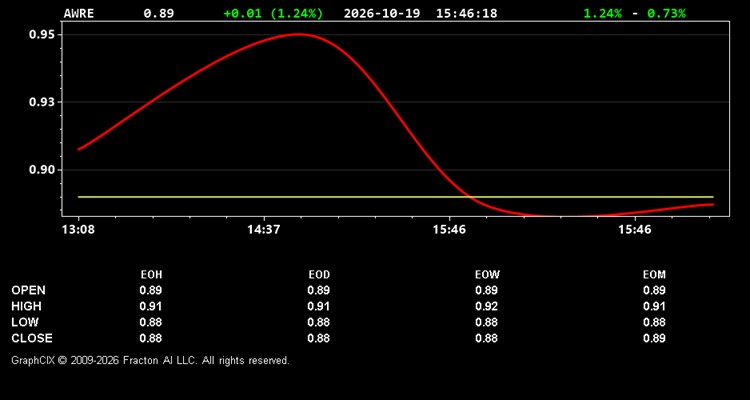
Task: Click the +0.01 (1.24%) change value
Action: (x=273, y=13)
